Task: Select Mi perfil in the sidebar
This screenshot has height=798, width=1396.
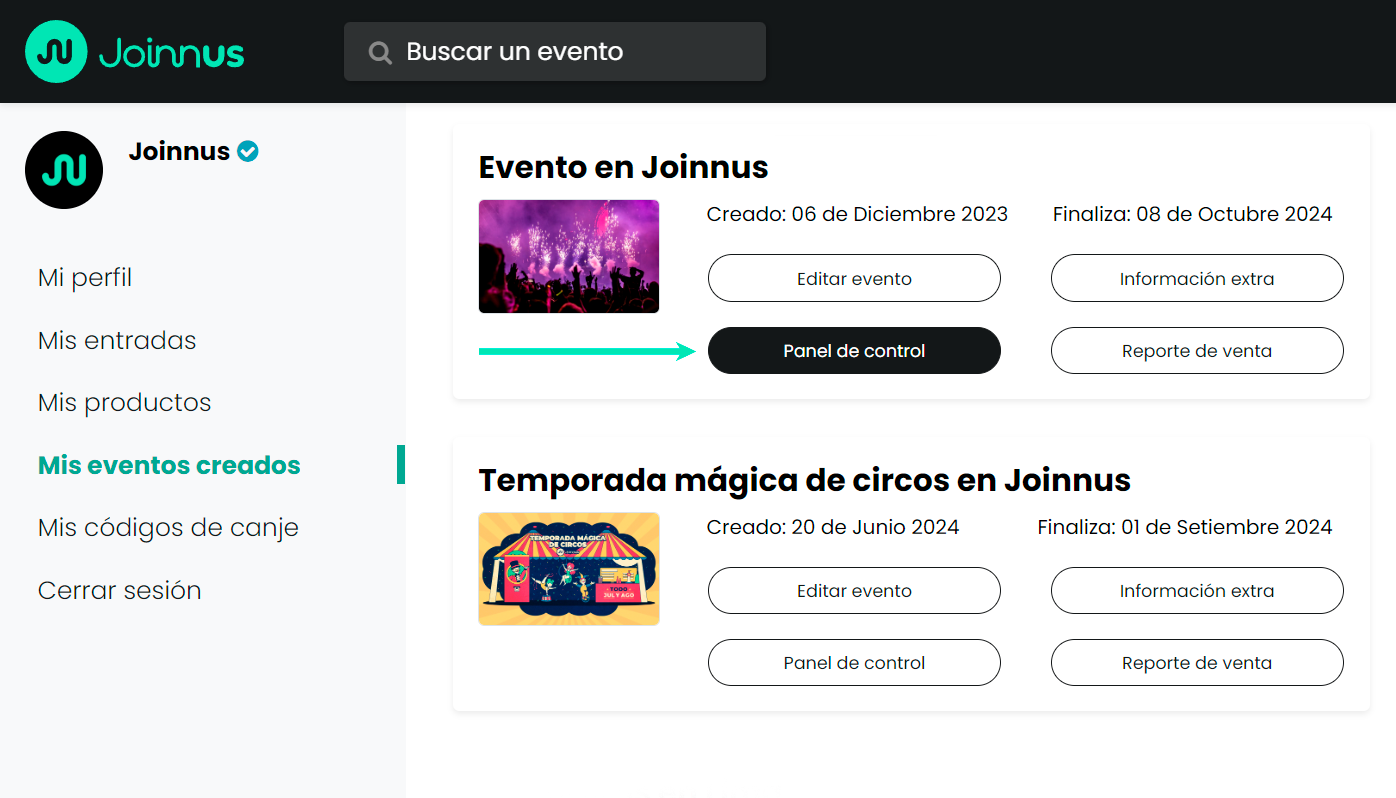Action: (x=84, y=277)
